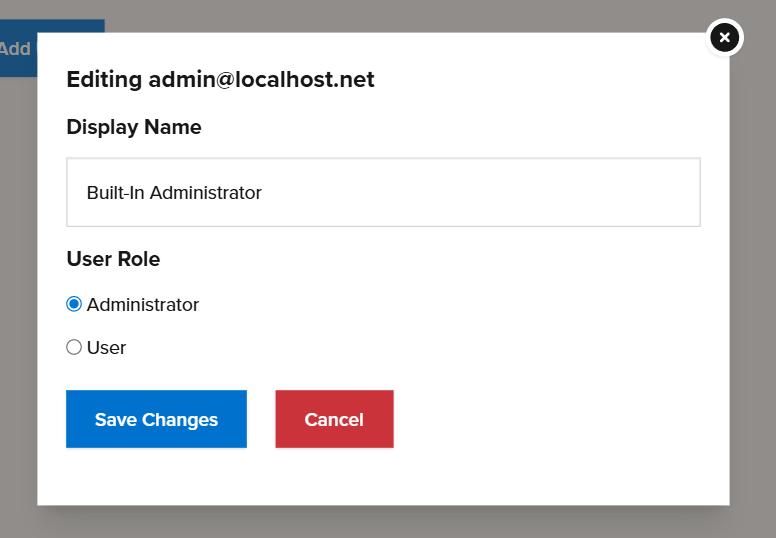Select the Administrator radio button
The width and height of the screenshot is (776, 538).
pos(74,304)
